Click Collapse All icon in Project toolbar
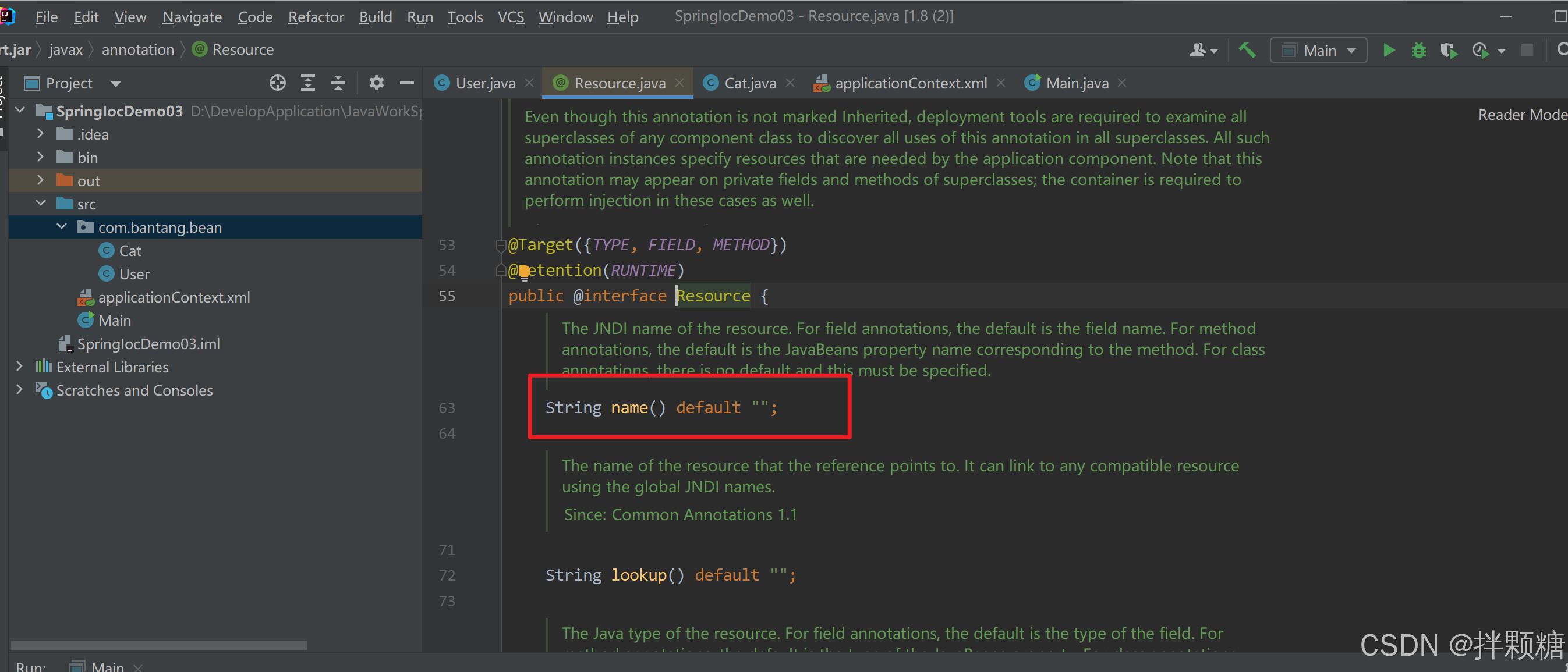This screenshot has height=672, width=1568. (338, 83)
